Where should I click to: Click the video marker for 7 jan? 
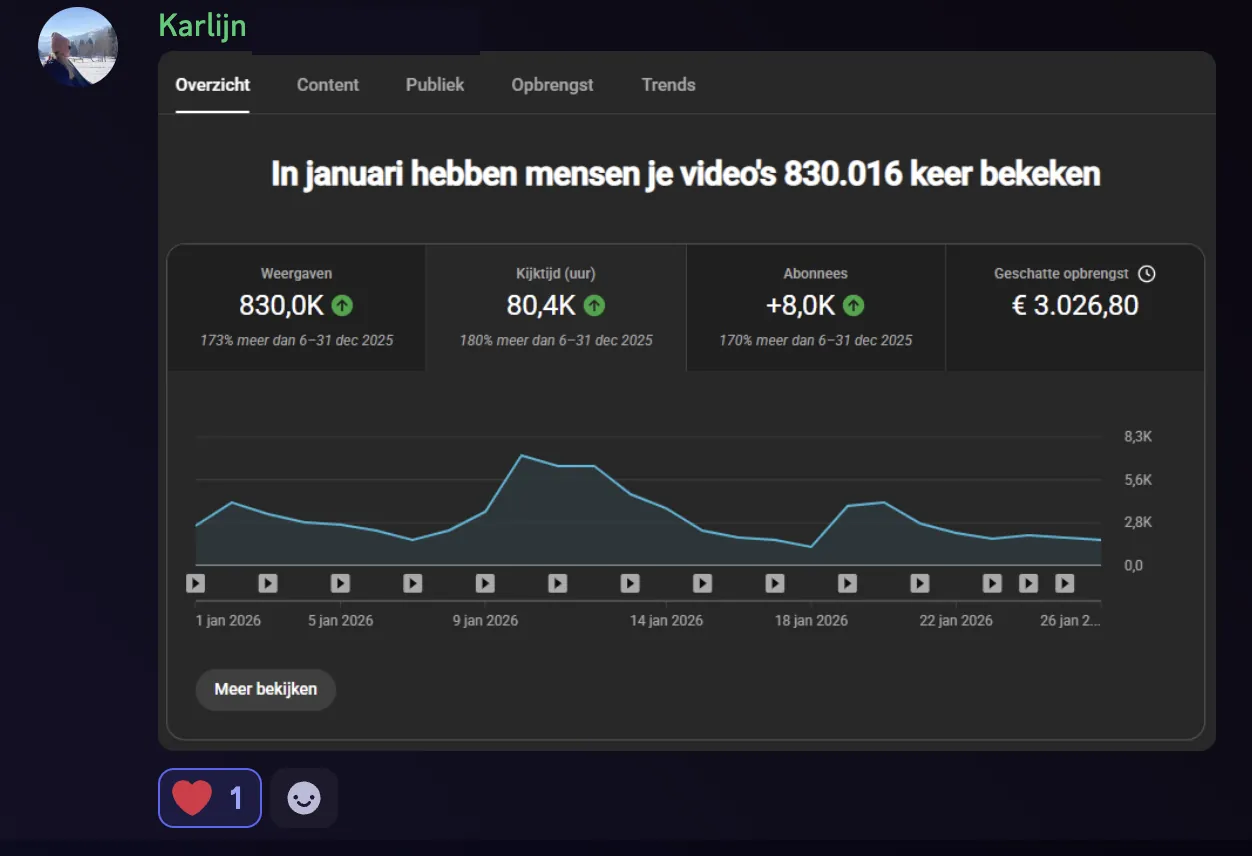(x=413, y=583)
